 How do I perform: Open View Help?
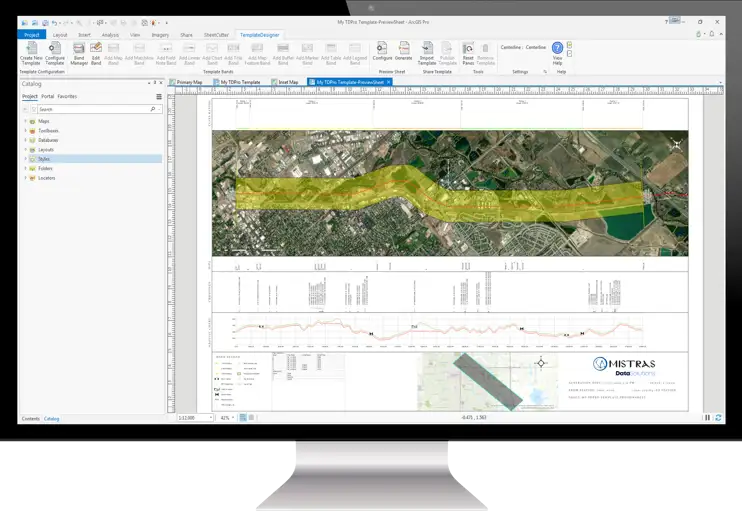tap(557, 53)
